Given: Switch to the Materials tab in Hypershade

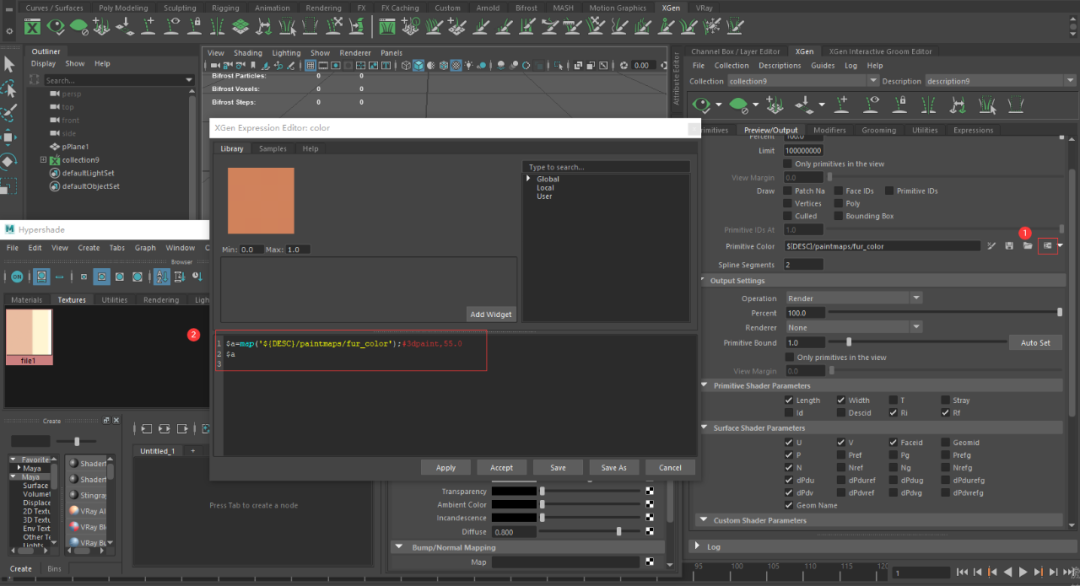Looking at the screenshot, I should [x=26, y=300].
